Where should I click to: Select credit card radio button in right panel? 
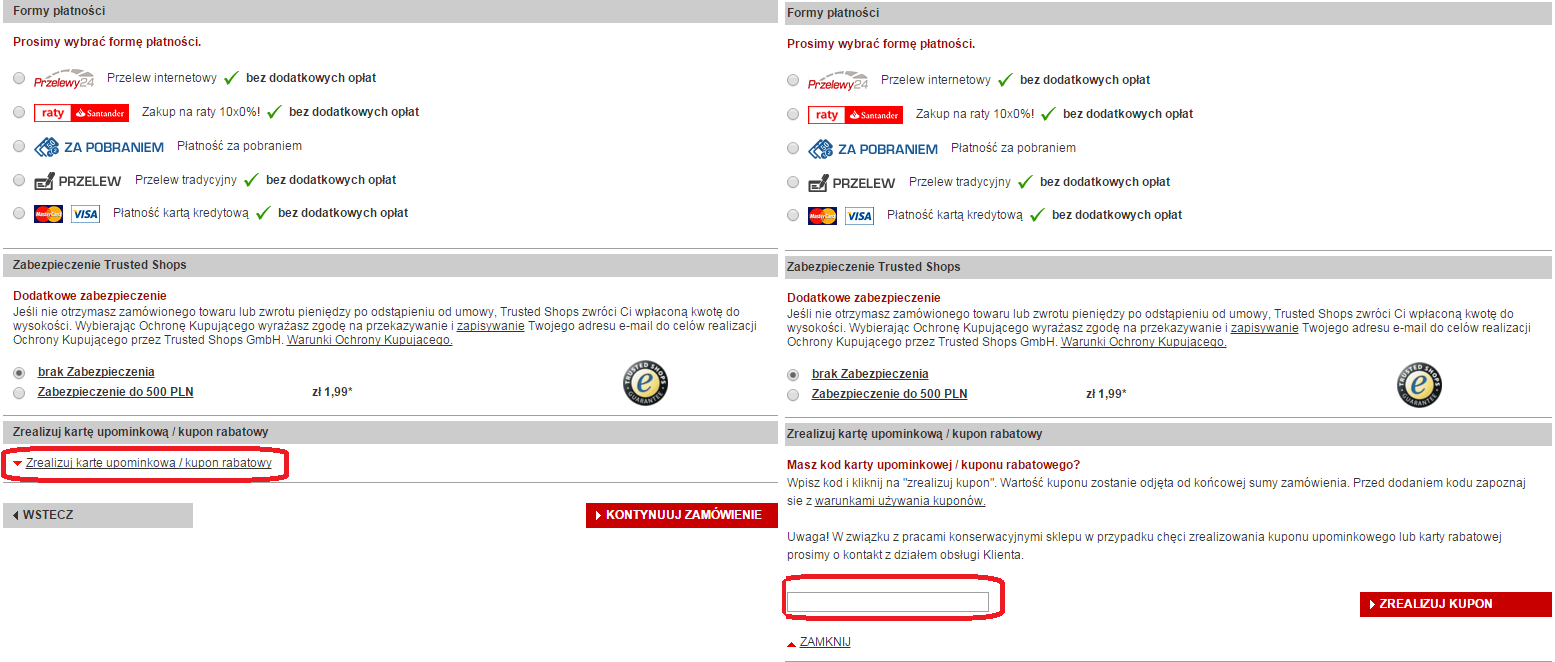pyautogui.click(x=793, y=215)
